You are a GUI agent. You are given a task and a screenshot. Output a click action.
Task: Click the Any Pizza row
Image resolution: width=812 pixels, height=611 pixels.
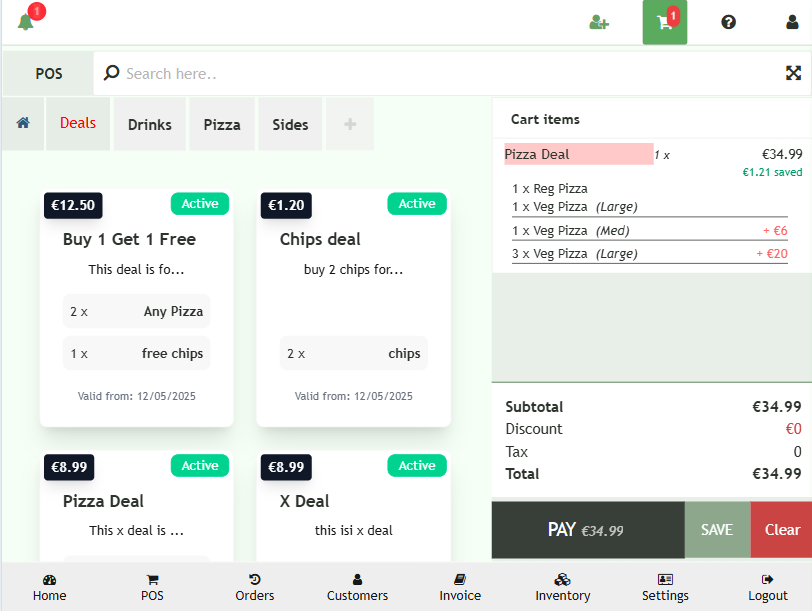(x=137, y=311)
